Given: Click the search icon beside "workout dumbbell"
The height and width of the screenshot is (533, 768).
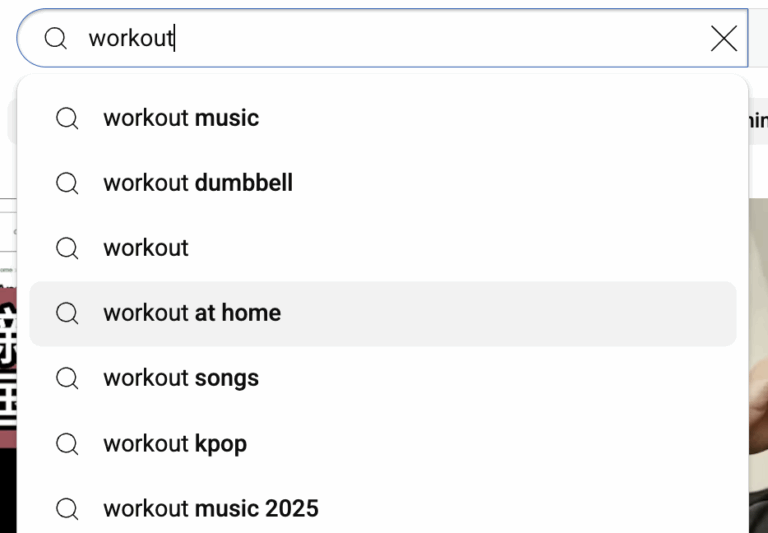Looking at the screenshot, I should coord(67,183).
